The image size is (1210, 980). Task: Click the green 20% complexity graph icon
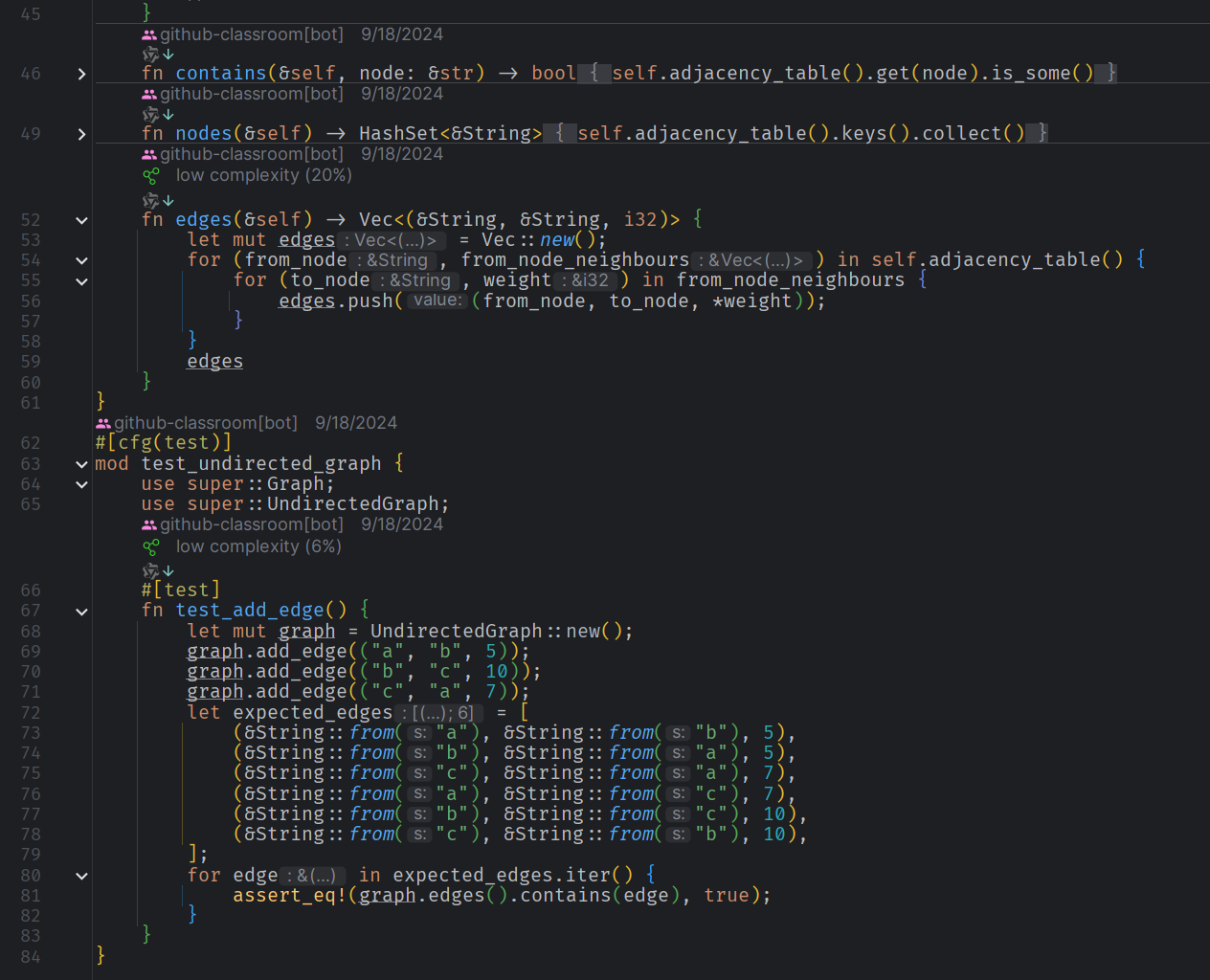150,176
